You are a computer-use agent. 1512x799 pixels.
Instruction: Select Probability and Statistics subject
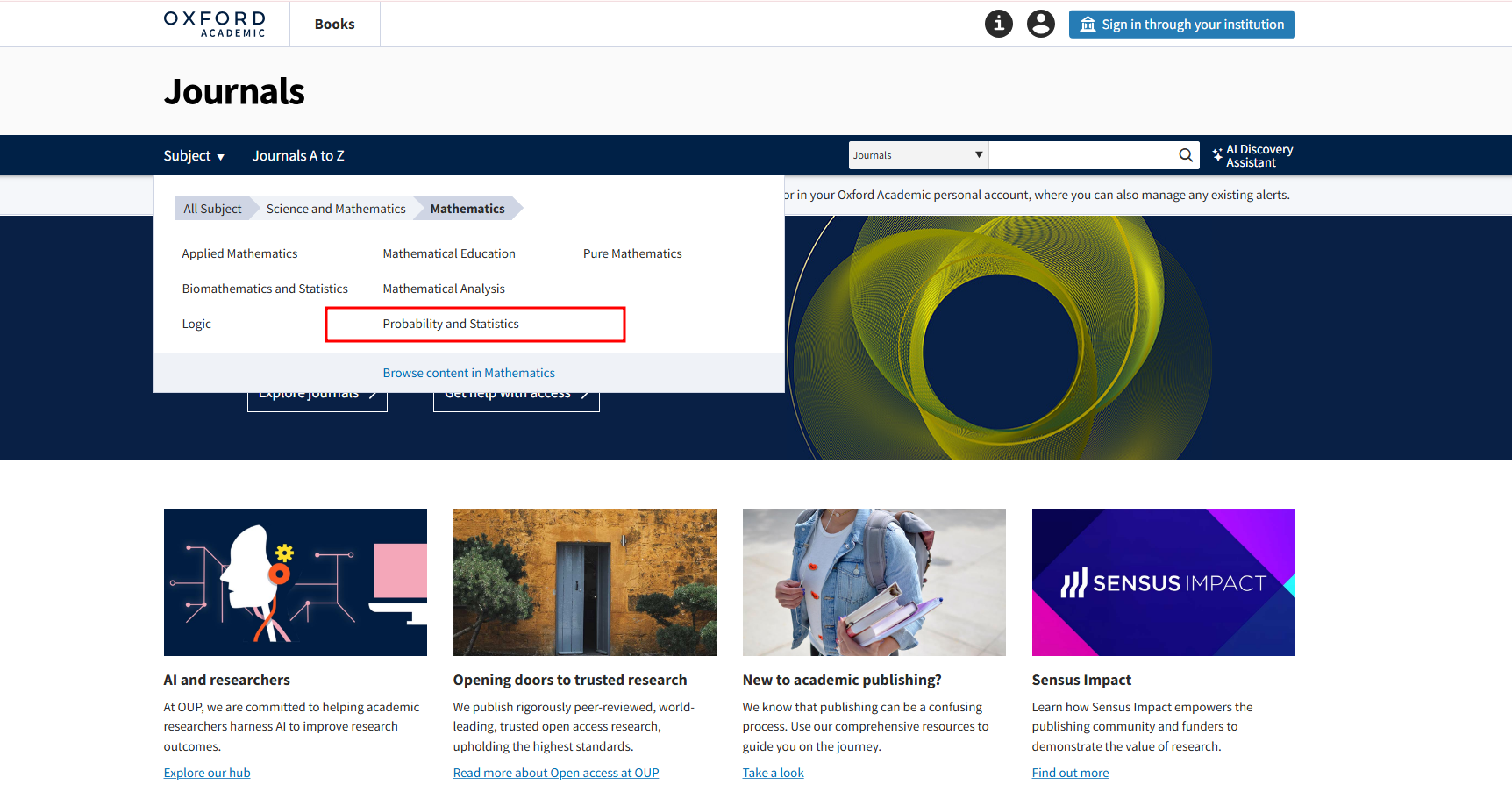[x=451, y=324]
